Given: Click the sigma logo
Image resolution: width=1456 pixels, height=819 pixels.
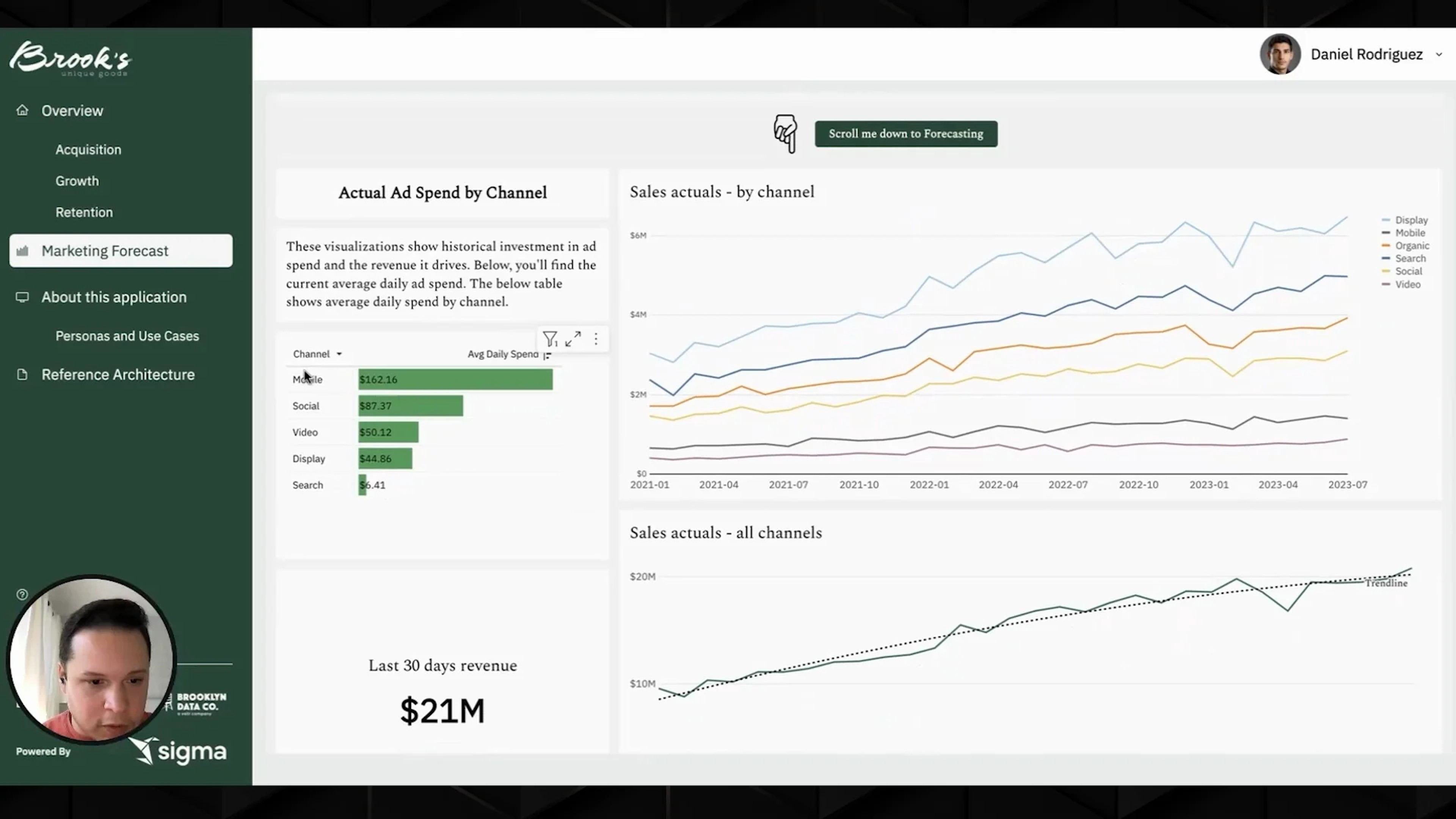Looking at the screenshot, I should click(x=178, y=751).
